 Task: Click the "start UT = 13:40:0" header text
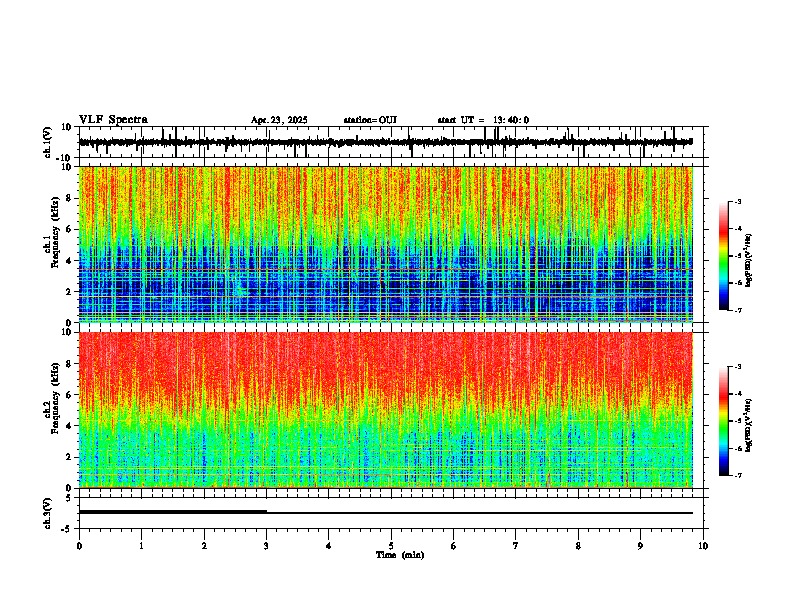click(x=483, y=120)
